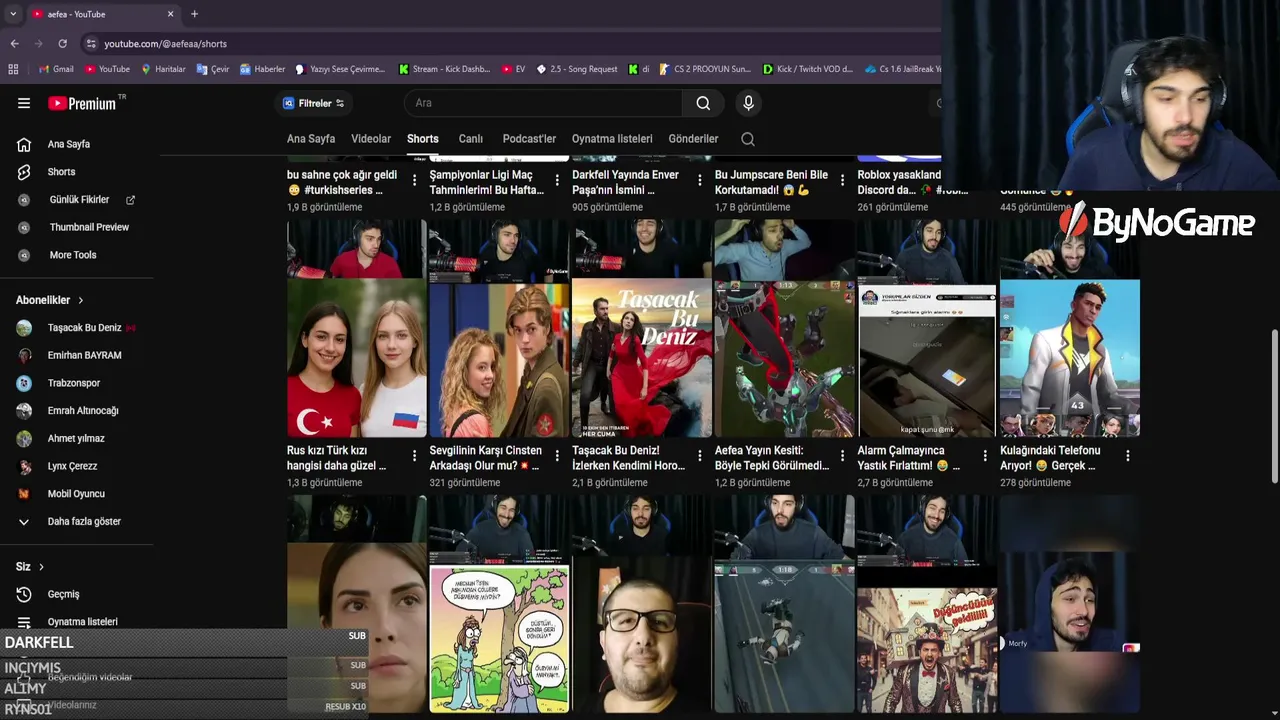Open the browser tab list dropdown

pos(13,14)
